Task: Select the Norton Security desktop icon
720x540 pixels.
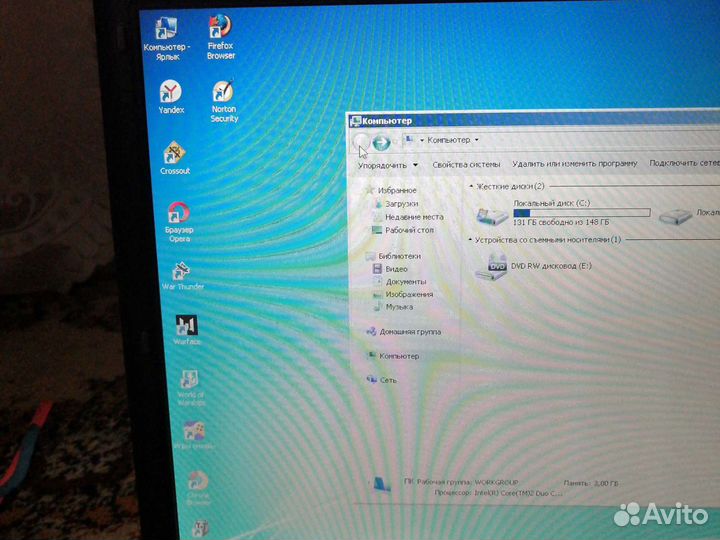Action: pos(224,94)
